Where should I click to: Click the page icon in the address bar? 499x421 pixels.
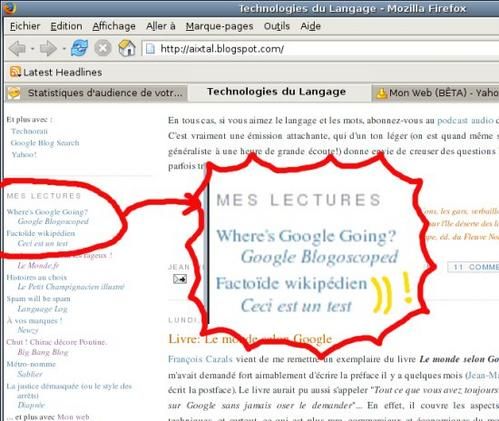(150, 49)
